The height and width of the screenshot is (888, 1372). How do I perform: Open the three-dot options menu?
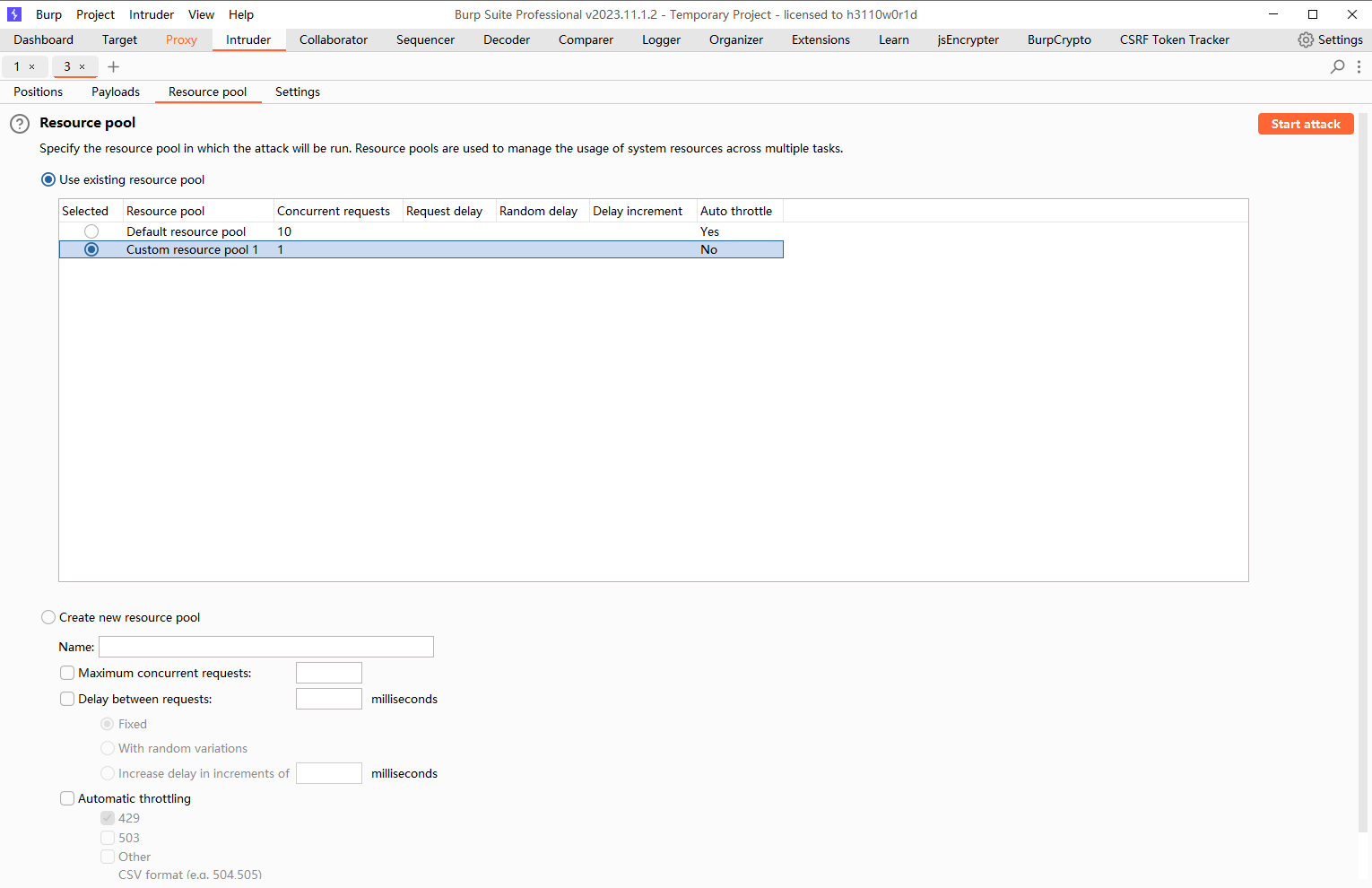click(x=1359, y=66)
